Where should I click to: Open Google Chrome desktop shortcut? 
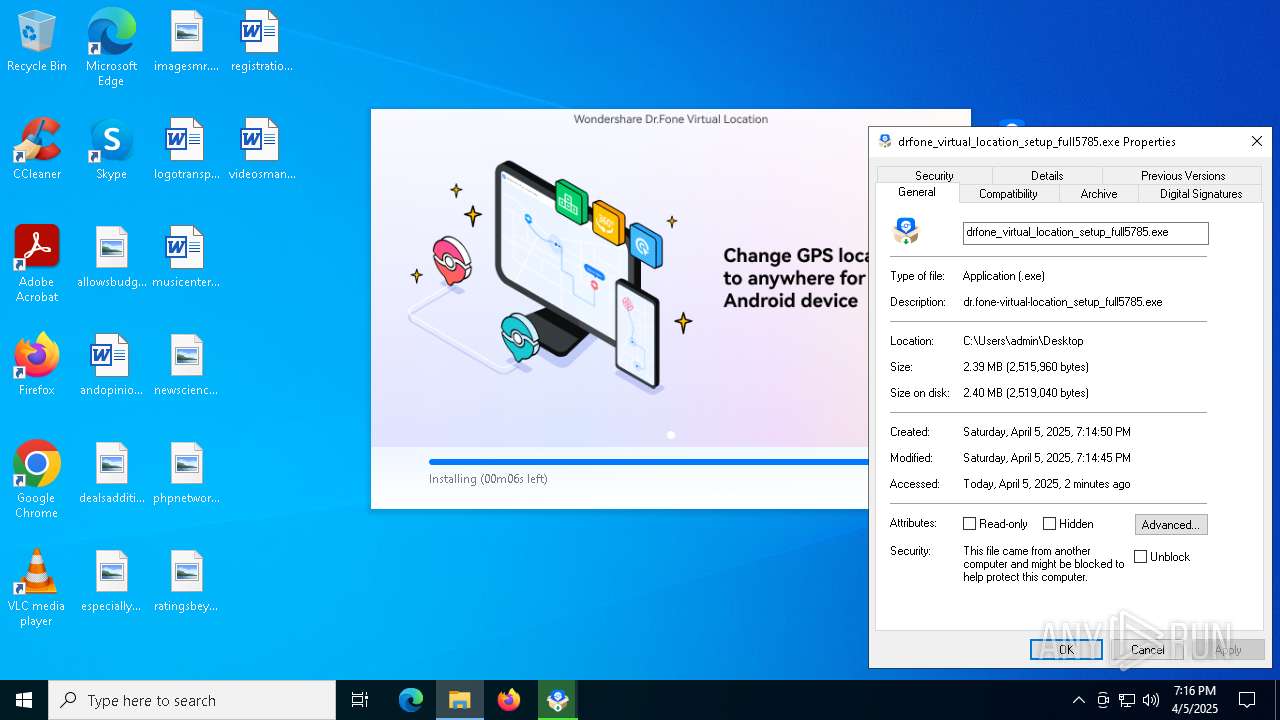[37, 480]
